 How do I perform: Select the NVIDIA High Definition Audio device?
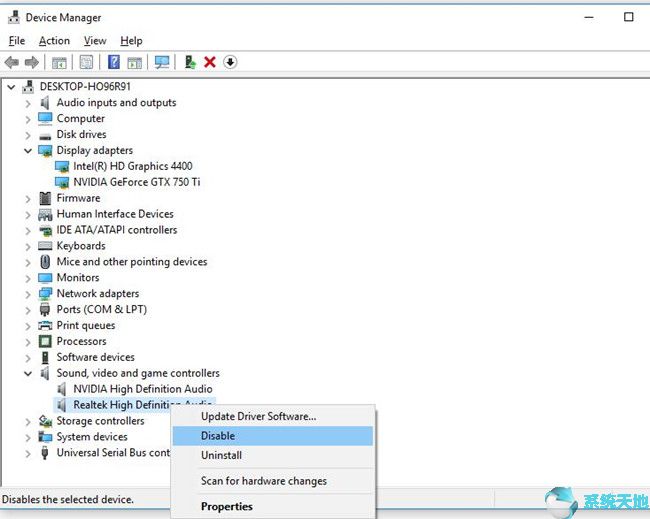click(x=142, y=389)
